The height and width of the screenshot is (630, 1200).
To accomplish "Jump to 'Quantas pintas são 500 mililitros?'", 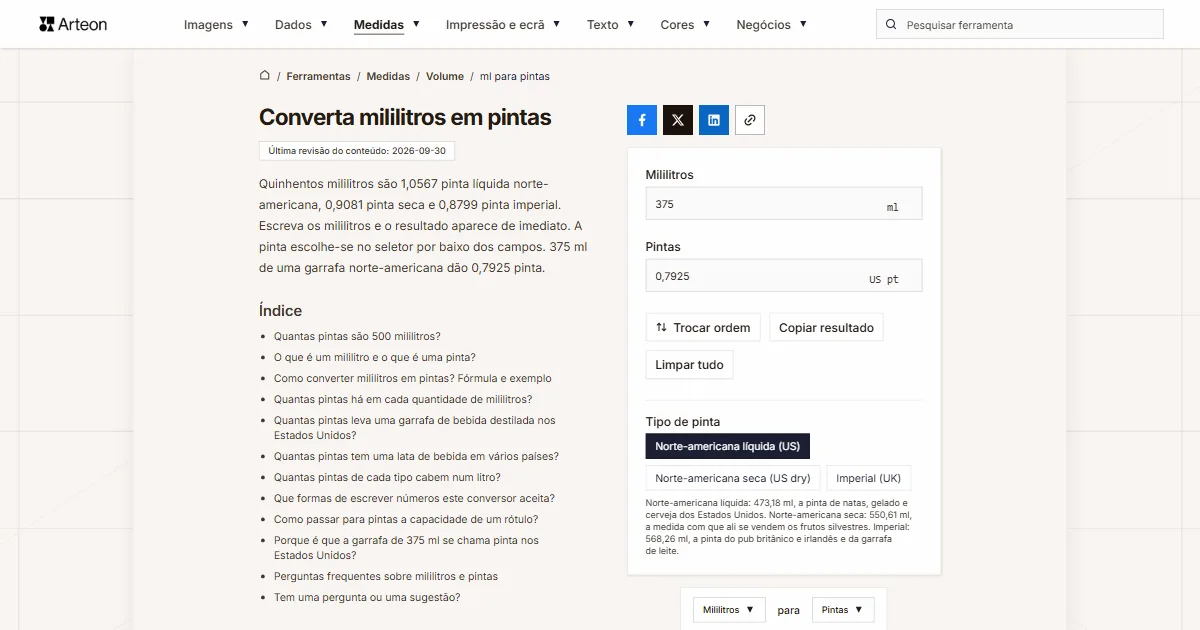I will [357, 336].
